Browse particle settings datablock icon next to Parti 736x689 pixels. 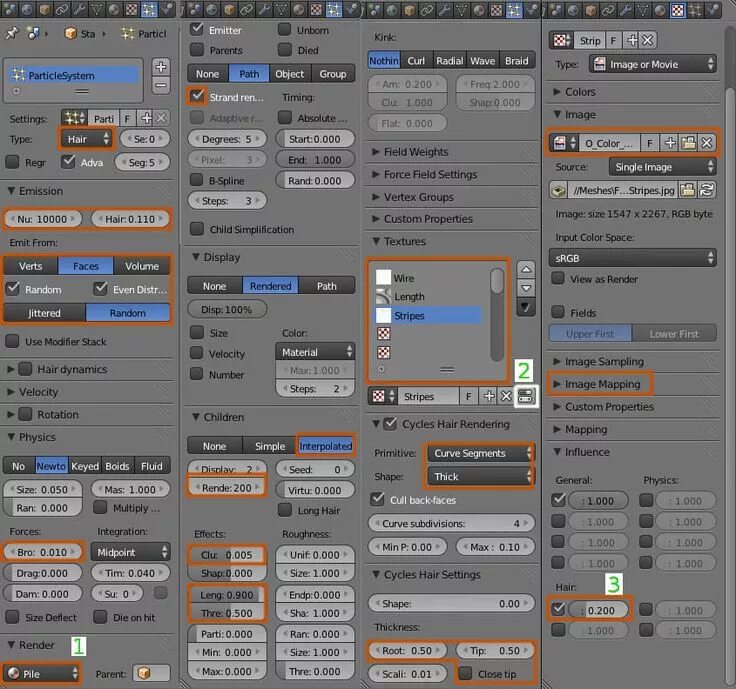click(75, 119)
